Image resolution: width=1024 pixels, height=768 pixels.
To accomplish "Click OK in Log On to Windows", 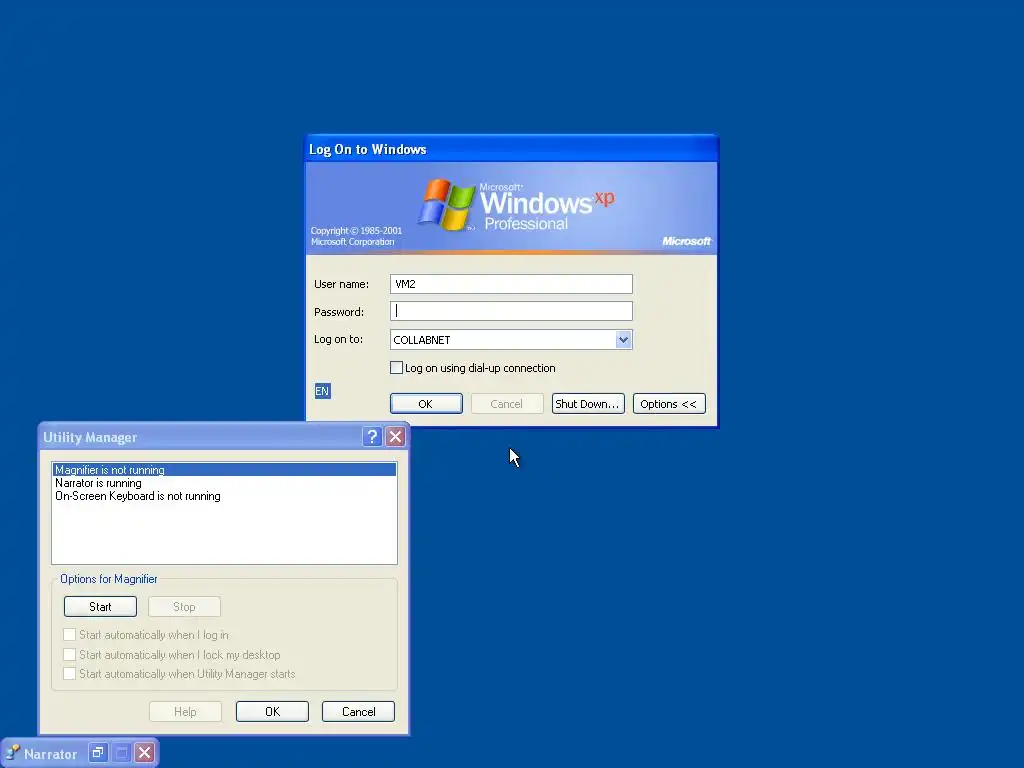I will (x=426, y=404).
